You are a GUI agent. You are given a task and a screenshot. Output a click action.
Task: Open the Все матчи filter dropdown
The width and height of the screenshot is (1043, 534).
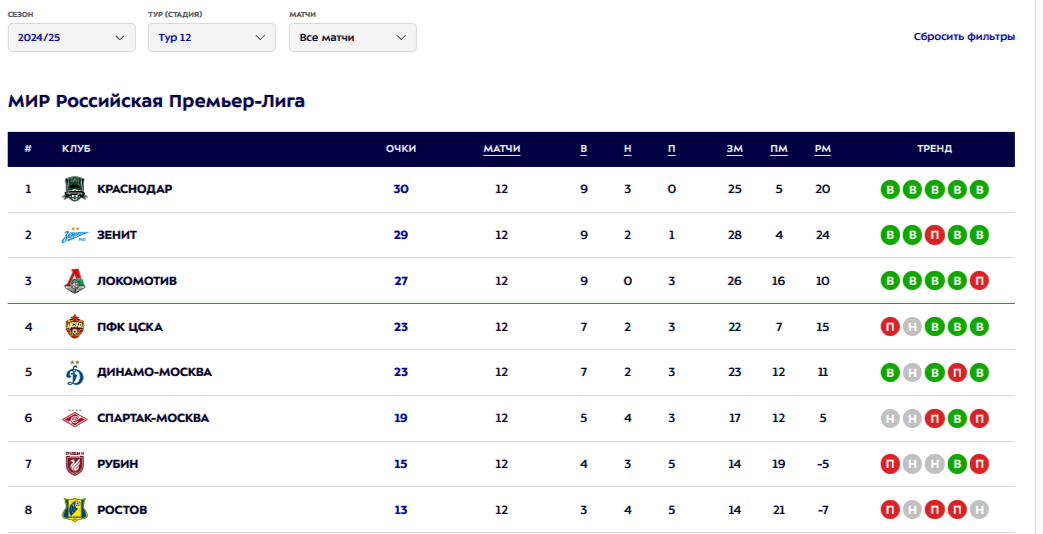(x=353, y=37)
